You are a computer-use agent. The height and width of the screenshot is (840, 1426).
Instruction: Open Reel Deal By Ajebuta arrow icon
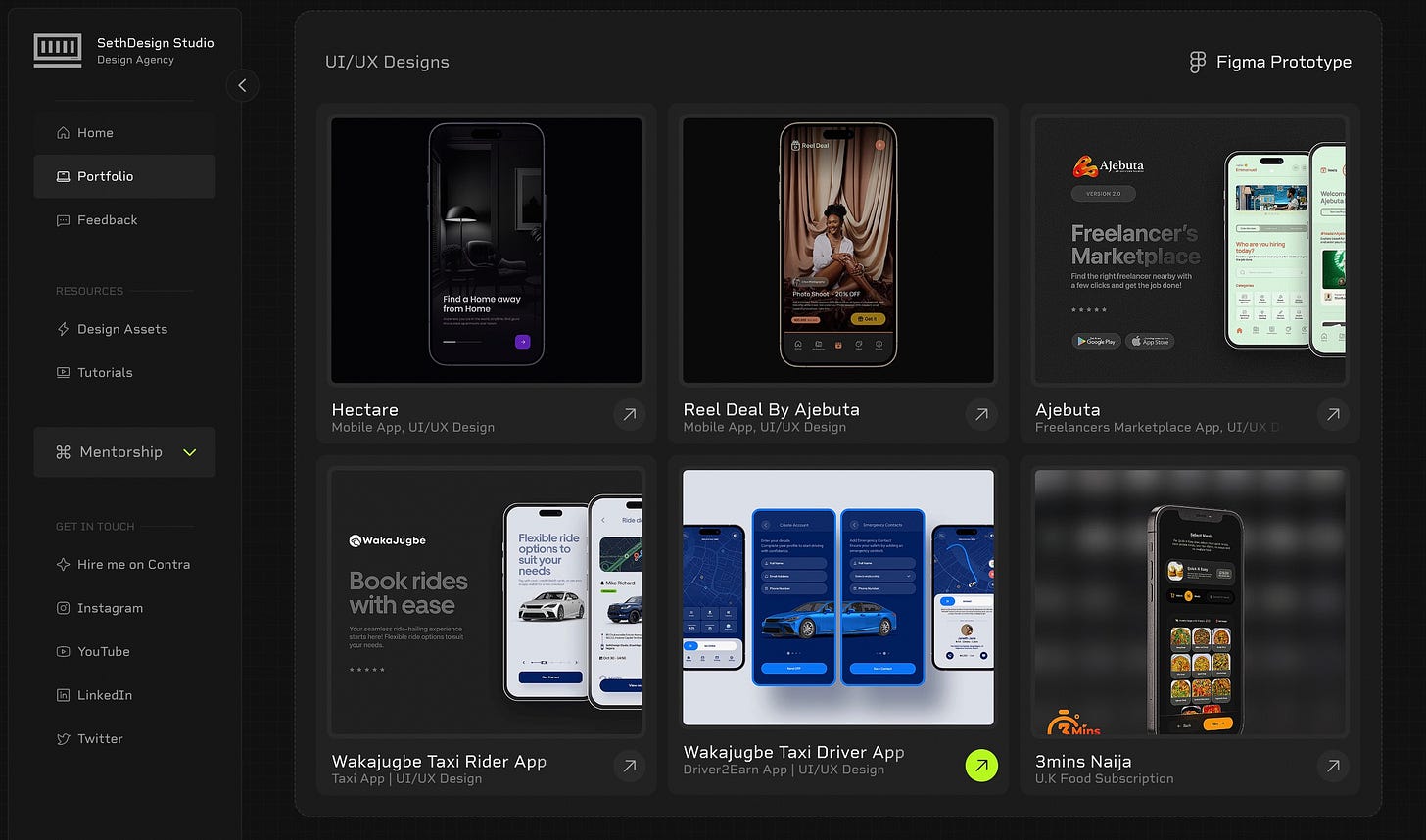(981, 415)
